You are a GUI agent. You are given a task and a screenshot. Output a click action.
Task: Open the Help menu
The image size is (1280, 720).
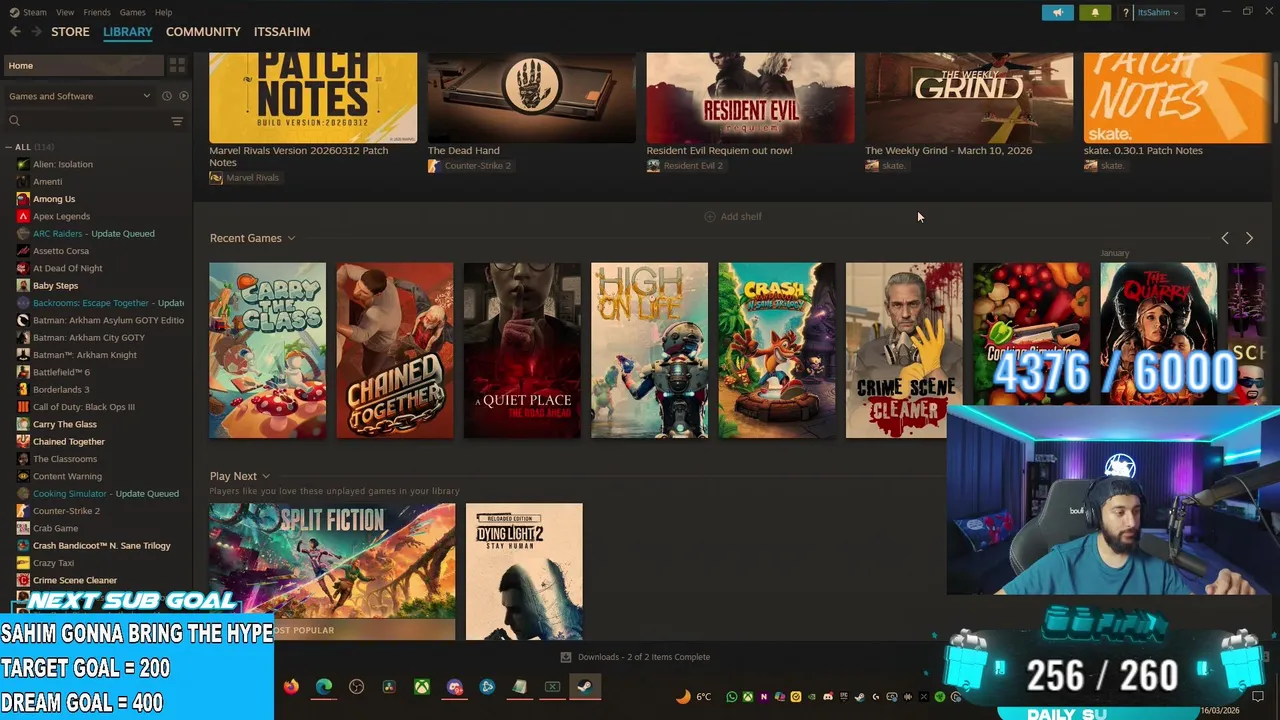(163, 12)
